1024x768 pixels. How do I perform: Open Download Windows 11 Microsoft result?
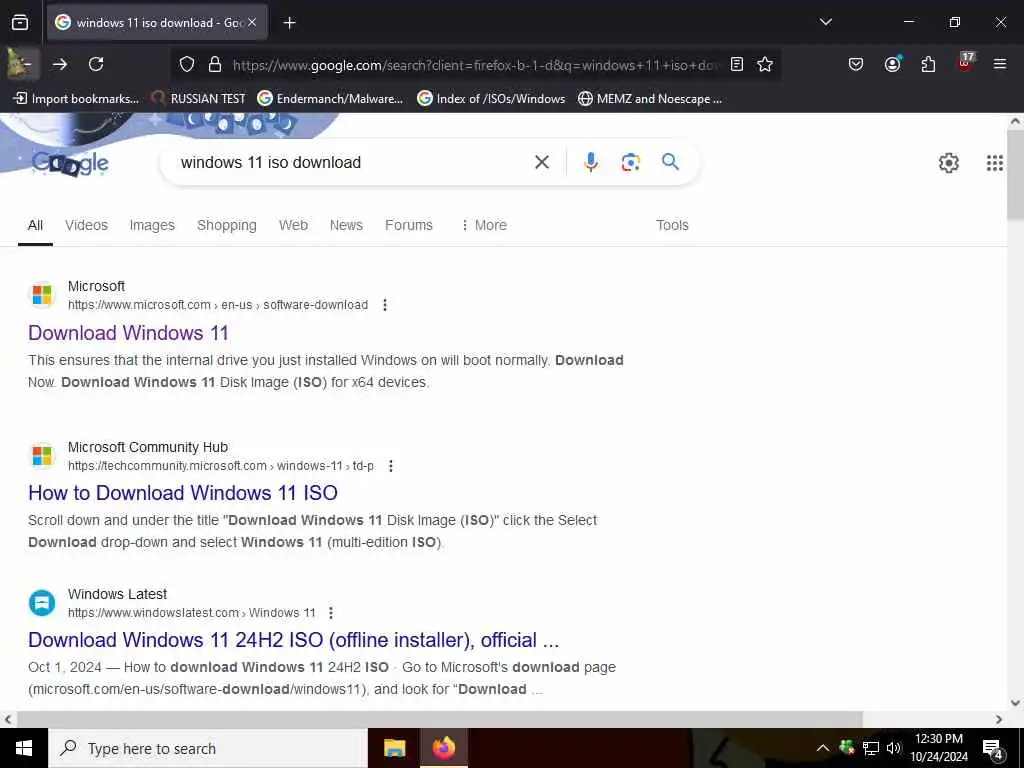coord(129,333)
